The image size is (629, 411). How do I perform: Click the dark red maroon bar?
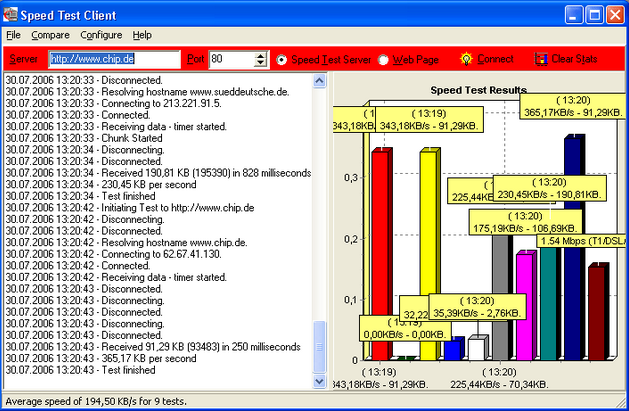pyautogui.click(x=597, y=313)
